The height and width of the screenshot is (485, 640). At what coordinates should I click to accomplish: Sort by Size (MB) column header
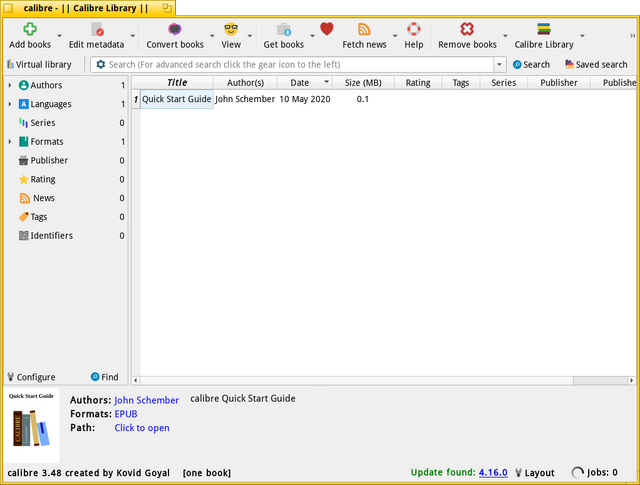(x=363, y=82)
